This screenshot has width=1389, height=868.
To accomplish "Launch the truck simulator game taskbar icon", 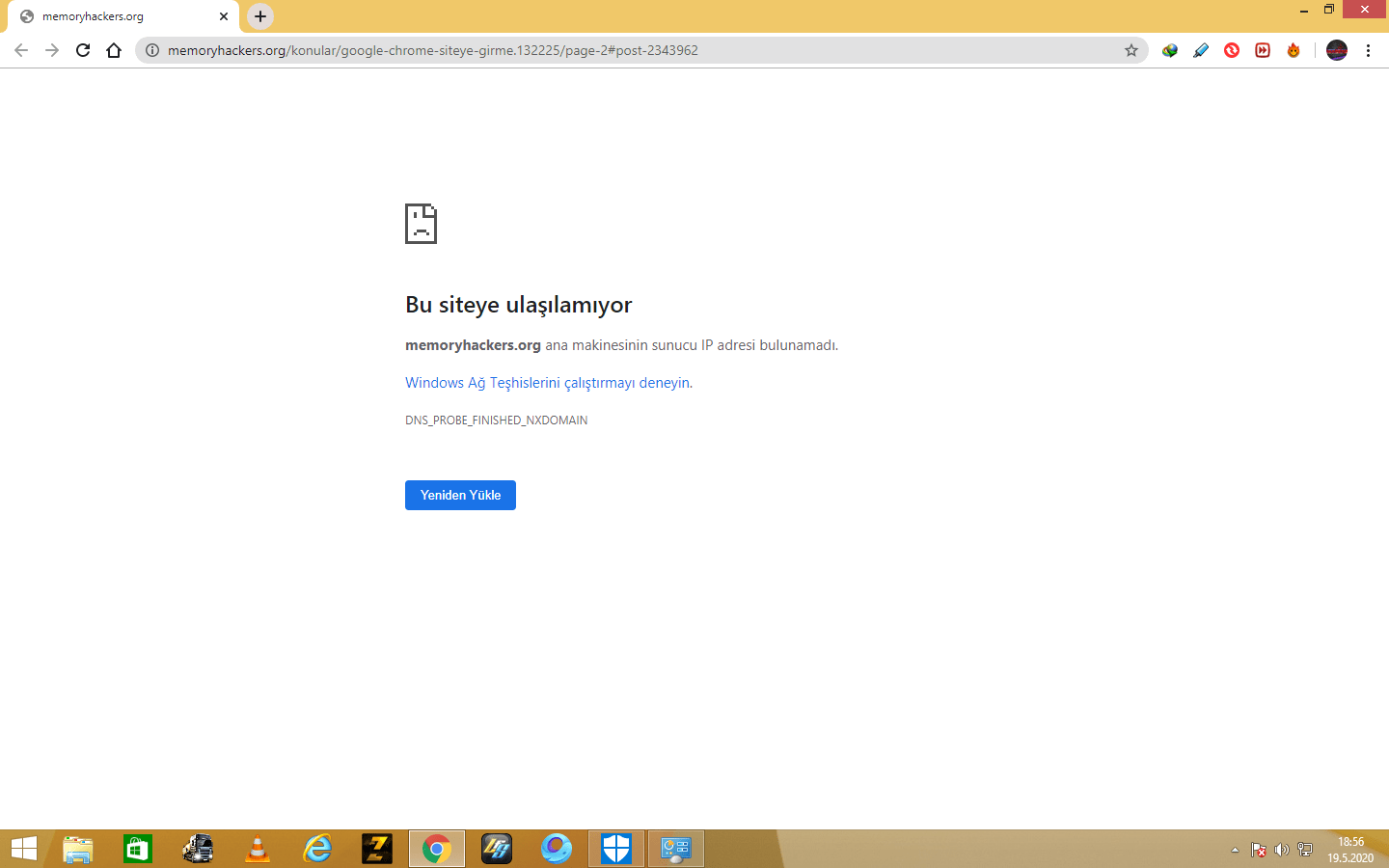I will [198, 849].
